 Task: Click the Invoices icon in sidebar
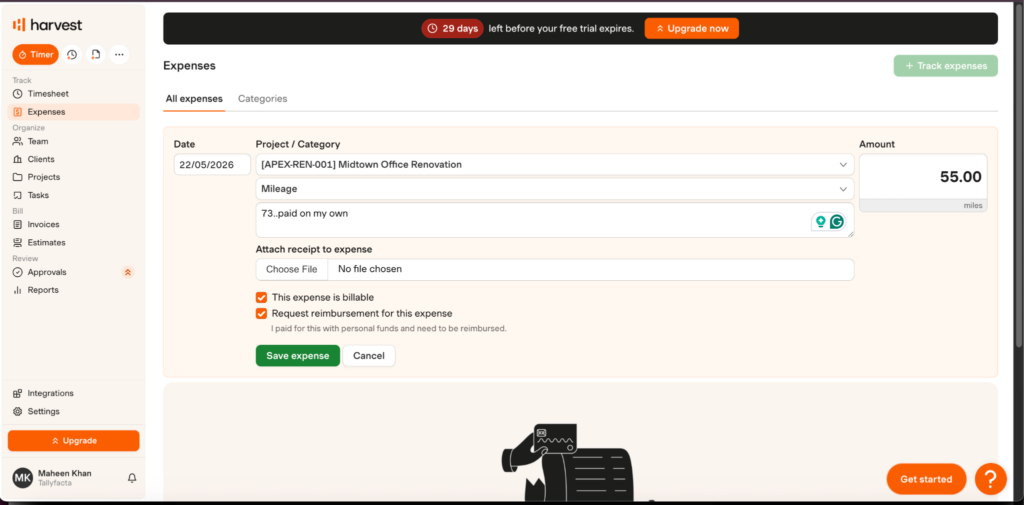pyautogui.click(x=18, y=225)
